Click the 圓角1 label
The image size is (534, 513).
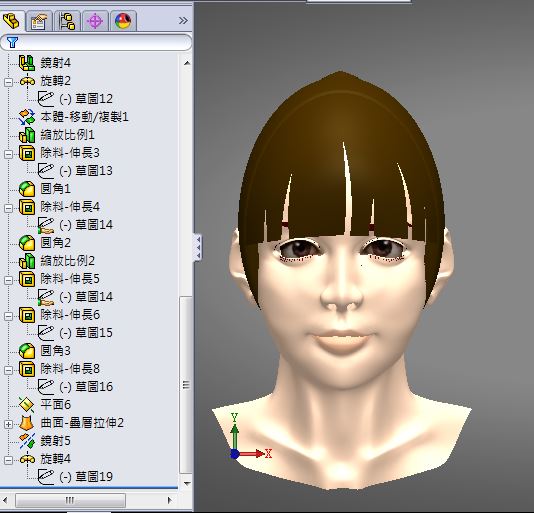[x=56, y=189]
